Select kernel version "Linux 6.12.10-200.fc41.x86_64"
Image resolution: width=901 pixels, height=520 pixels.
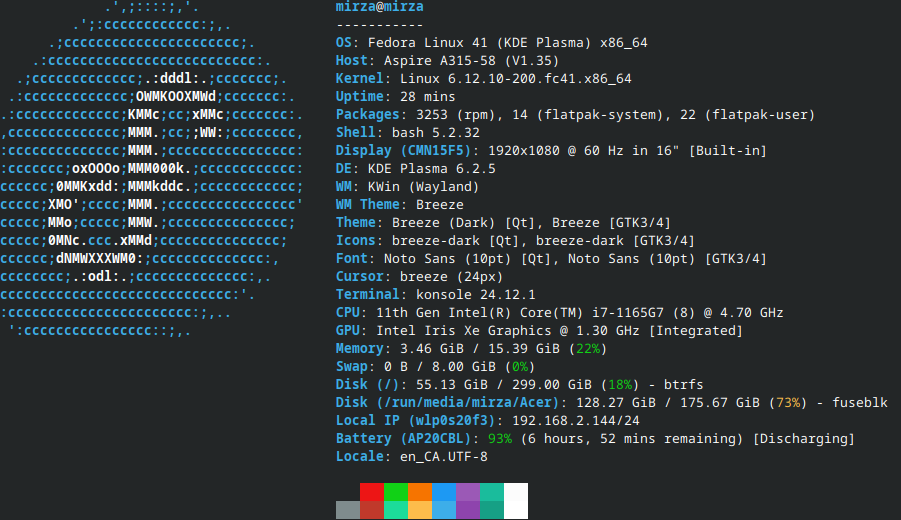515,79
